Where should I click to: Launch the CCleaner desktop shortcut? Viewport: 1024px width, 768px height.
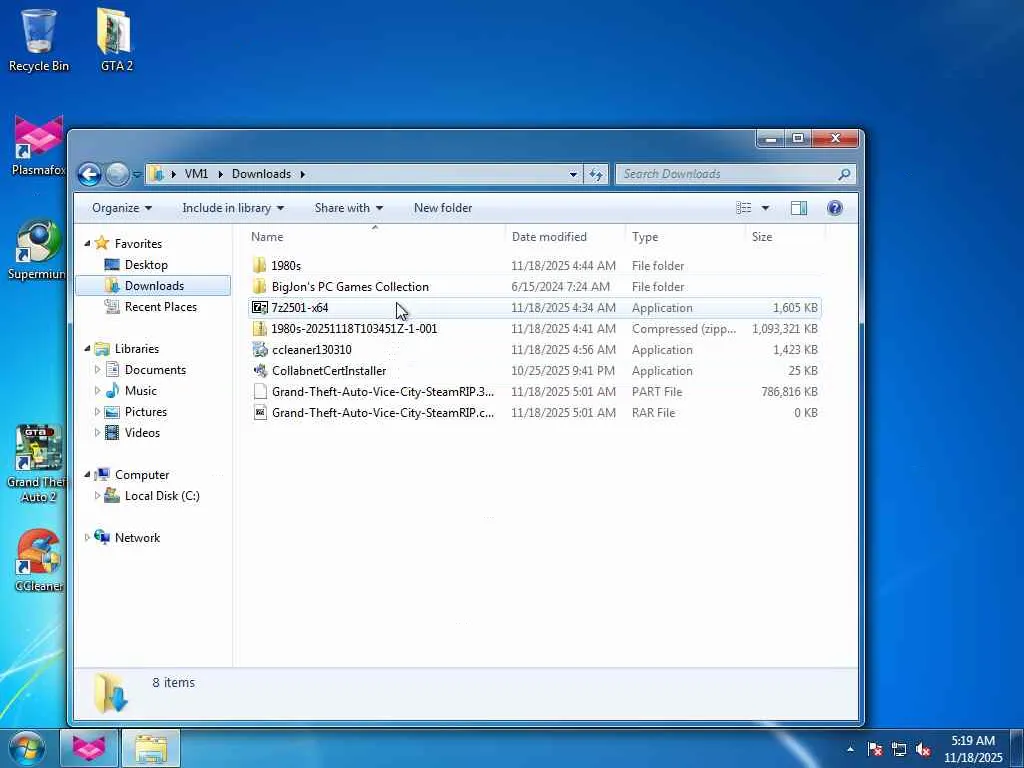(39, 560)
